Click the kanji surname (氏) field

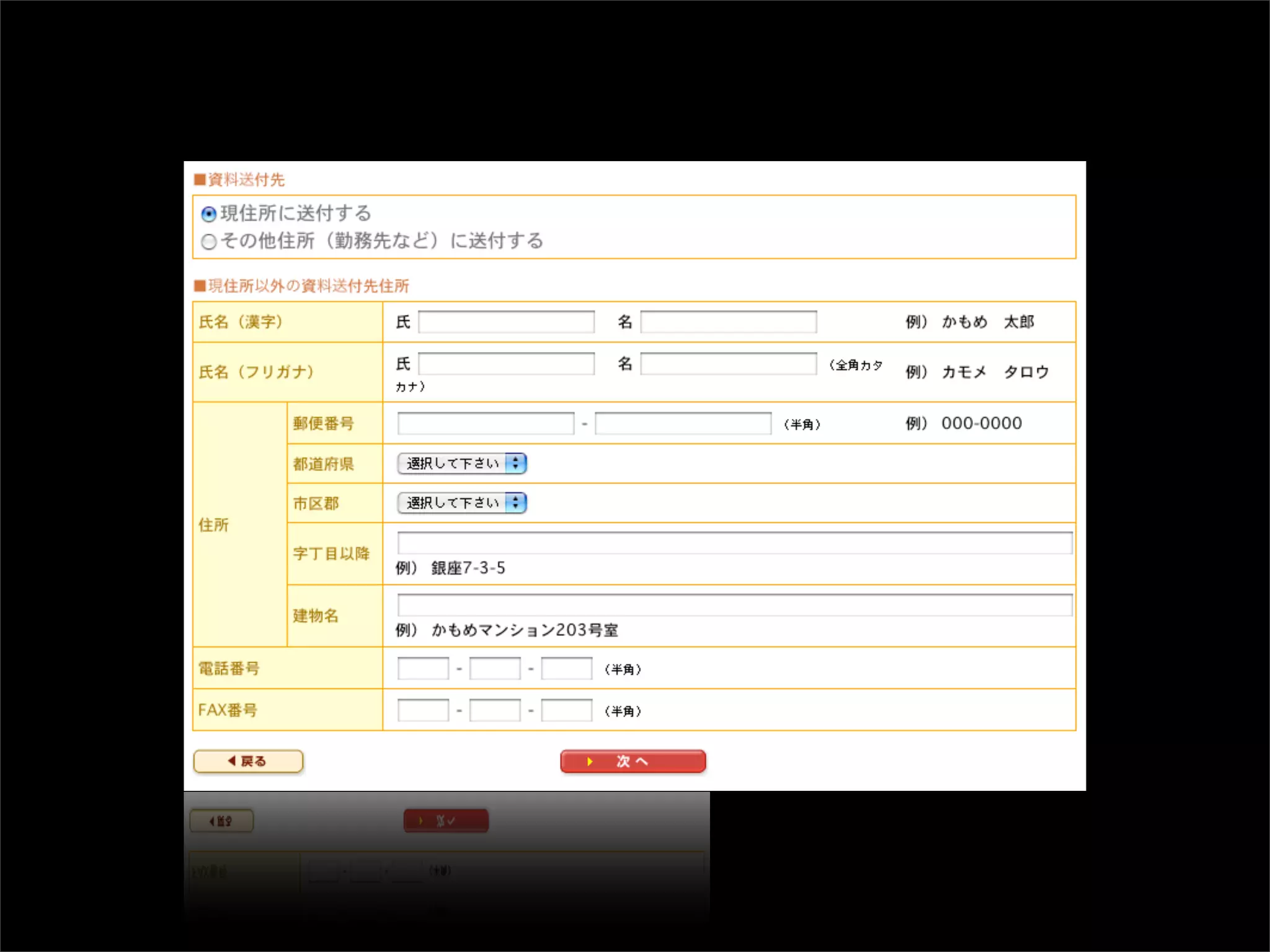[506, 322]
